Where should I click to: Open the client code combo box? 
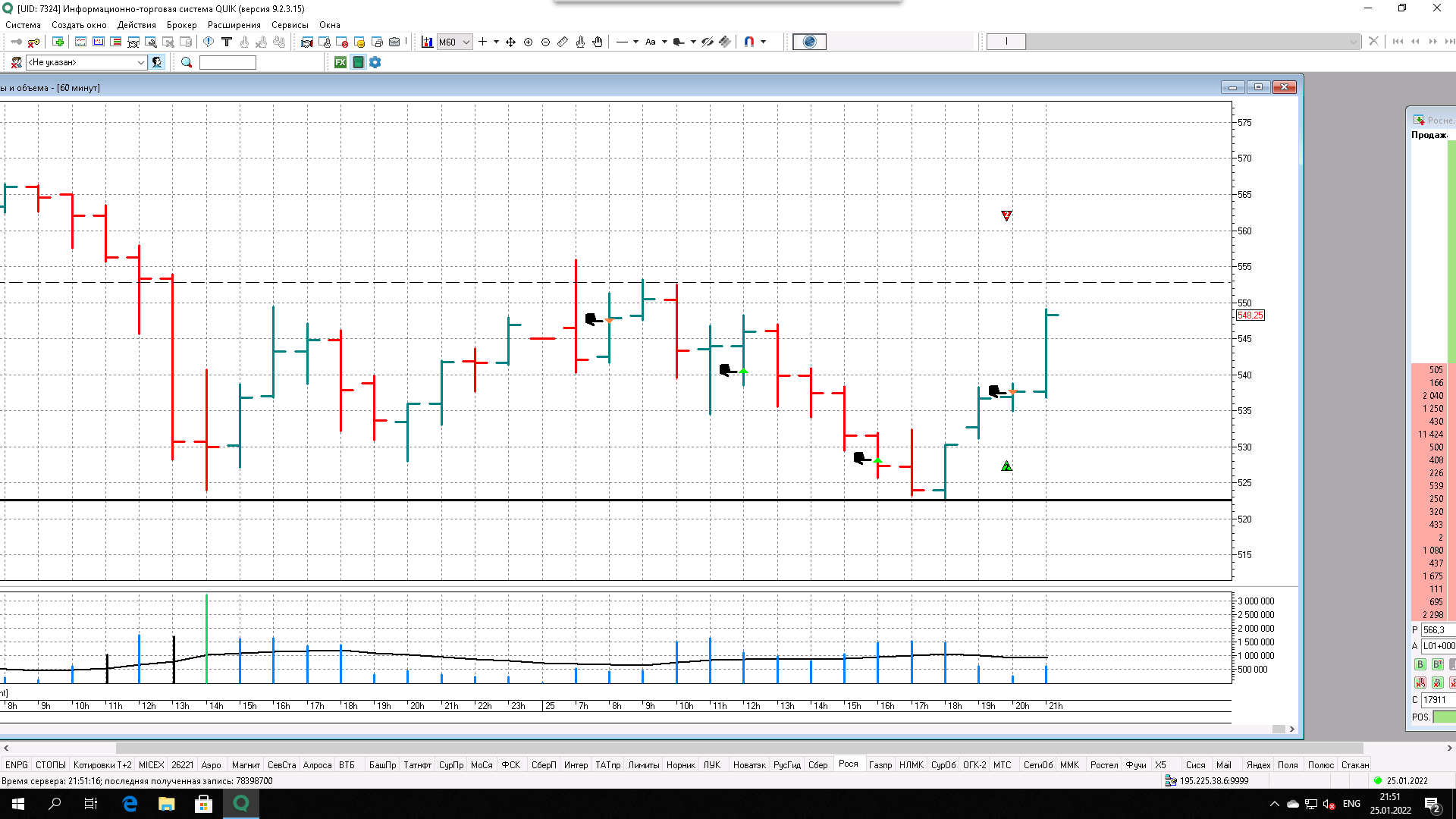(86, 63)
